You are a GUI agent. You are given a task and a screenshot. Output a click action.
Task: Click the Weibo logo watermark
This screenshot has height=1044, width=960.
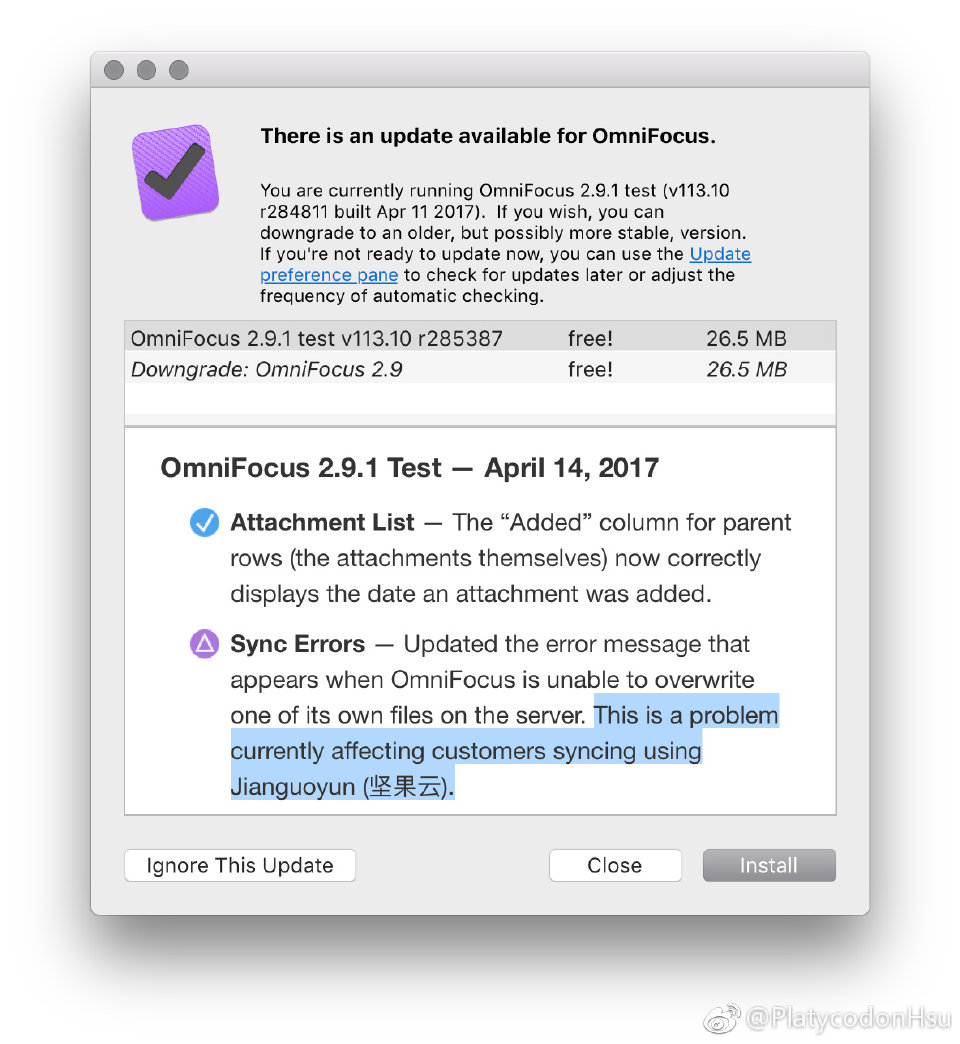point(722,1019)
